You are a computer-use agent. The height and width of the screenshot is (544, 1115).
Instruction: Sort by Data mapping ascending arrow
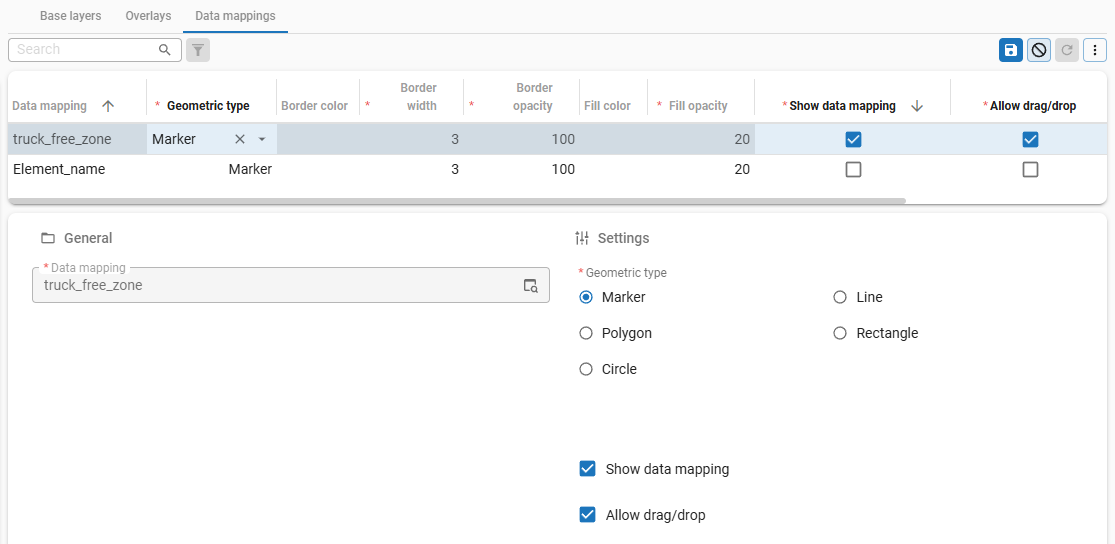pos(108,106)
